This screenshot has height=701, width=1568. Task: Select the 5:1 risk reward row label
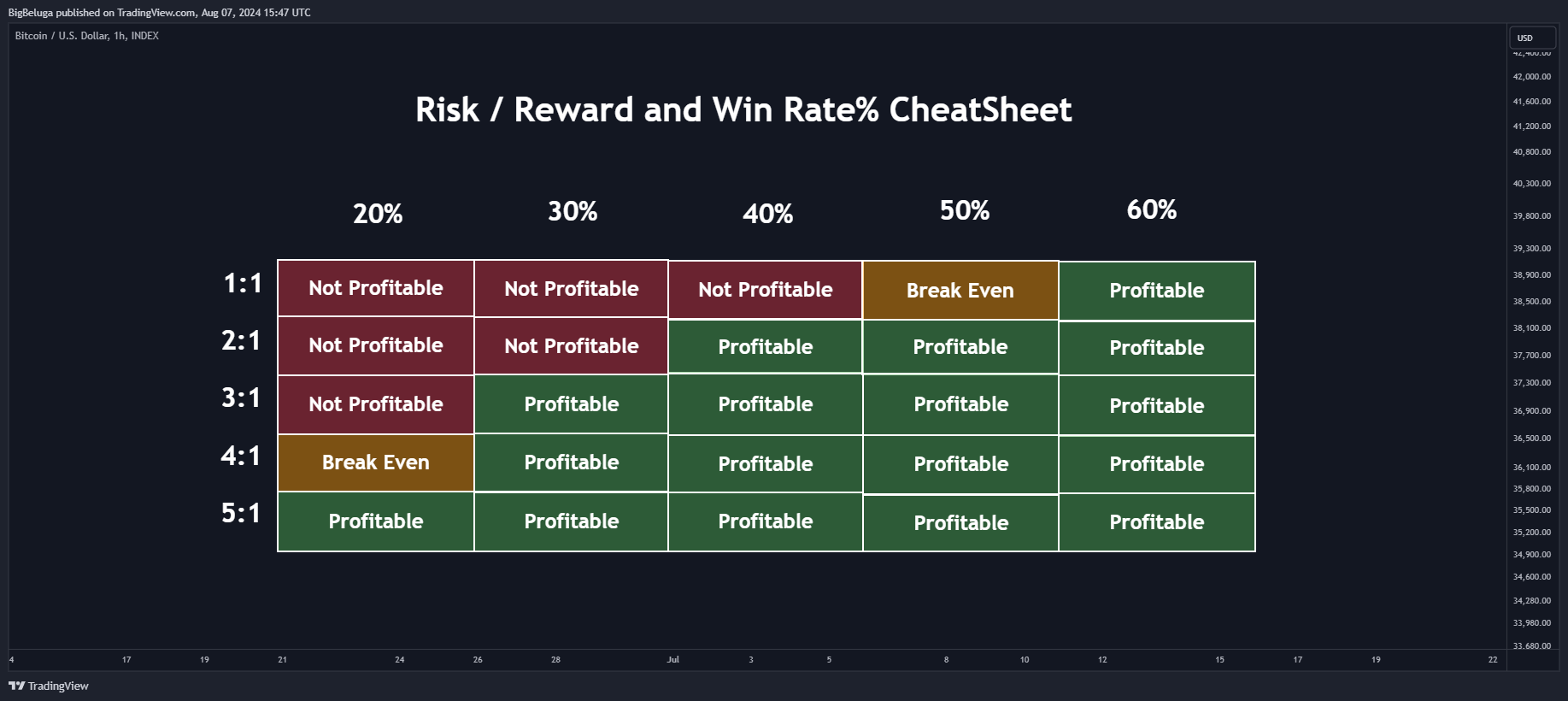[241, 513]
